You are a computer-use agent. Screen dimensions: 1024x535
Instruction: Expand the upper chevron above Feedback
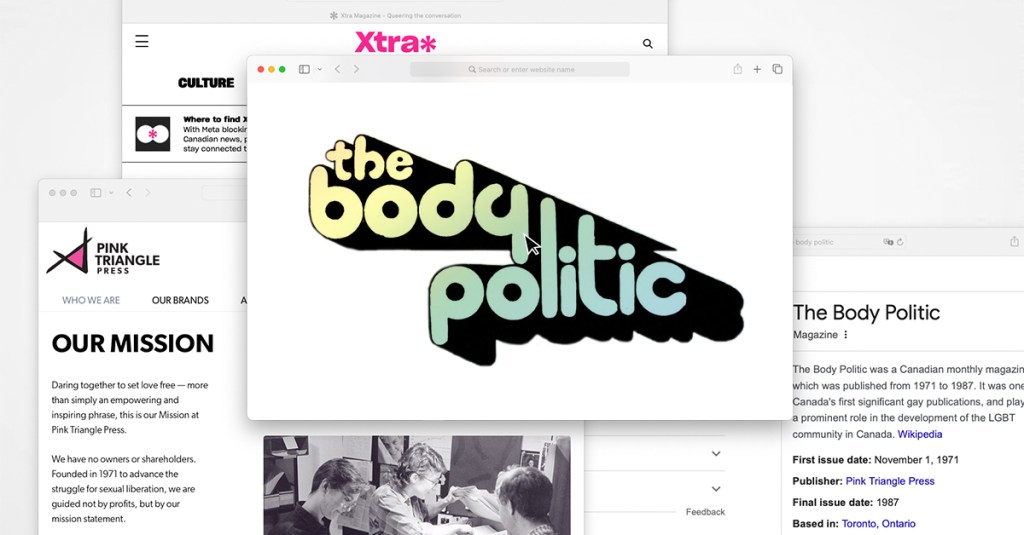pos(715,454)
